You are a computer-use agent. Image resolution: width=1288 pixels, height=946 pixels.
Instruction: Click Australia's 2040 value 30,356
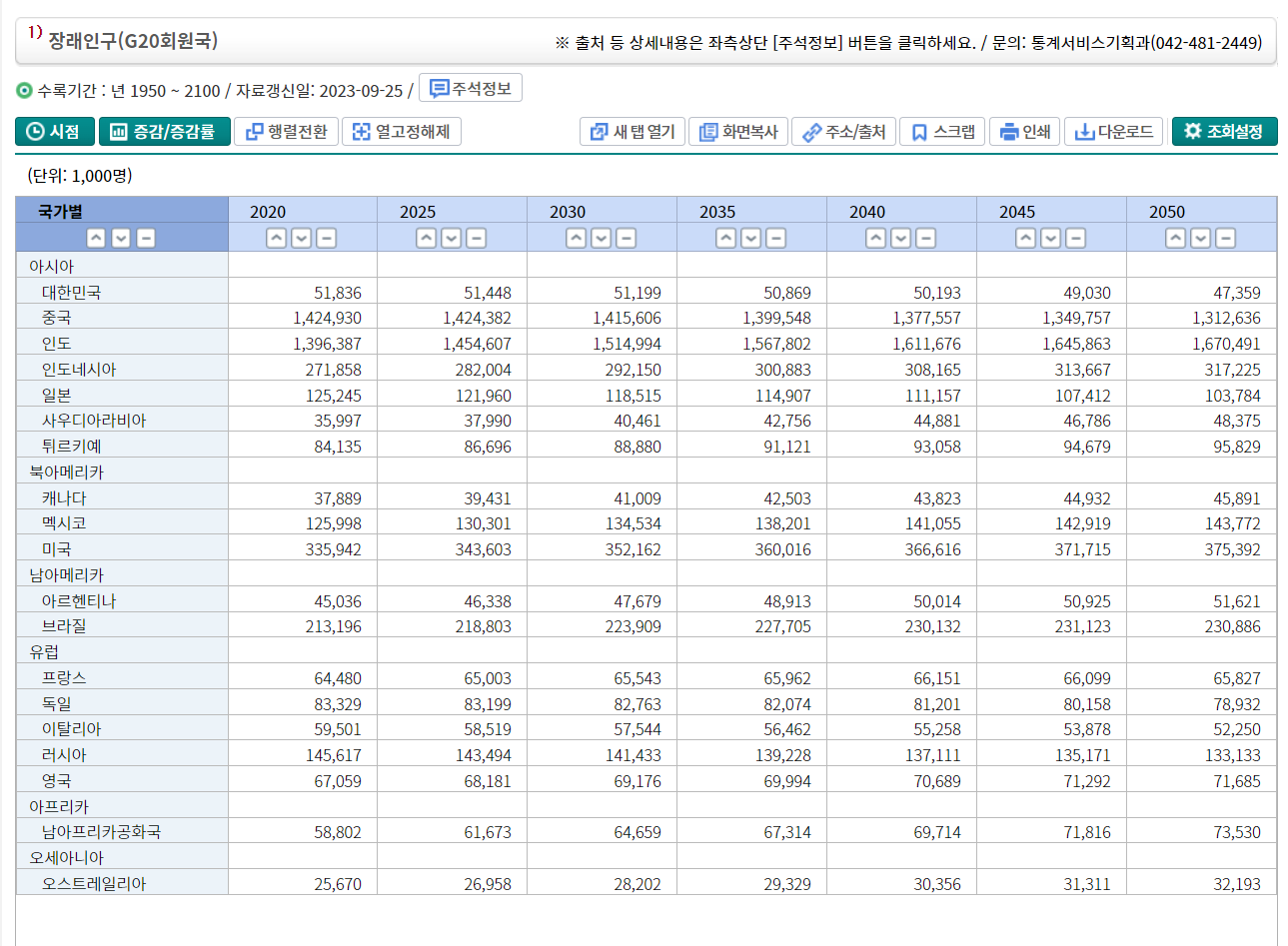pos(937,884)
